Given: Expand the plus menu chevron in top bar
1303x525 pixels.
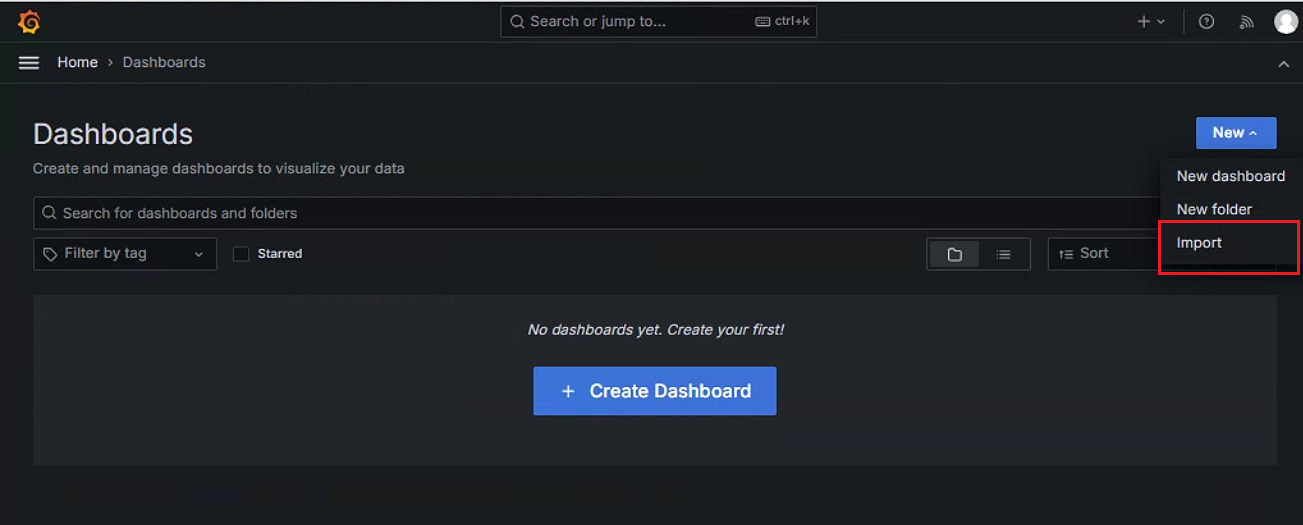Looking at the screenshot, I should [1161, 21].
